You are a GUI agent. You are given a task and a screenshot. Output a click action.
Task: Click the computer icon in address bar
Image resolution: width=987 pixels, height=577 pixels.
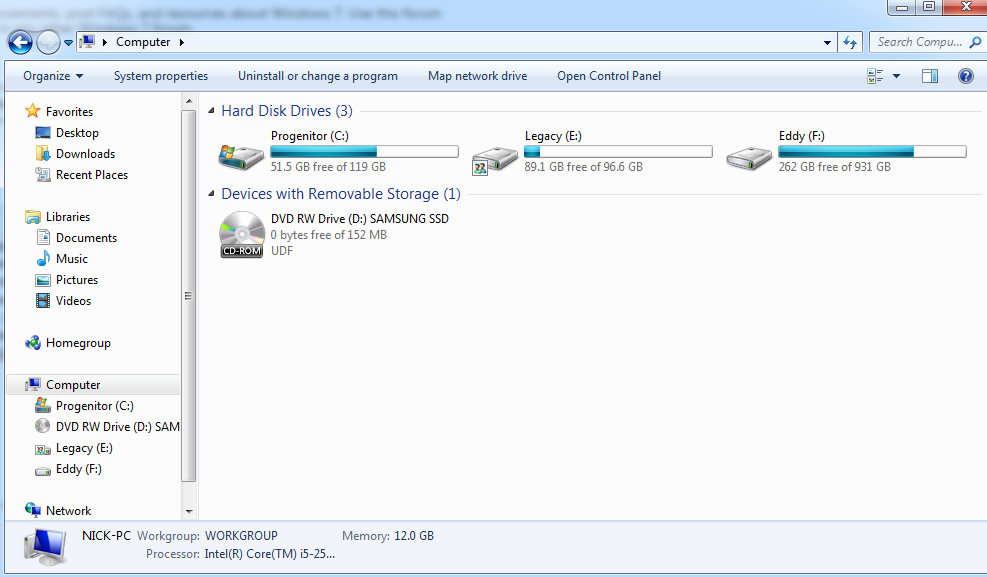click(x=87, y=42)
